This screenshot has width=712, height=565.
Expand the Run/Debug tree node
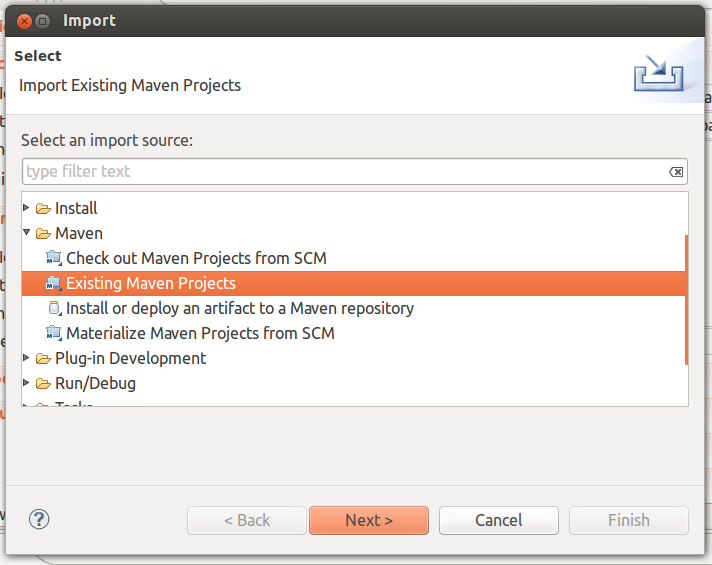(26, 382)
